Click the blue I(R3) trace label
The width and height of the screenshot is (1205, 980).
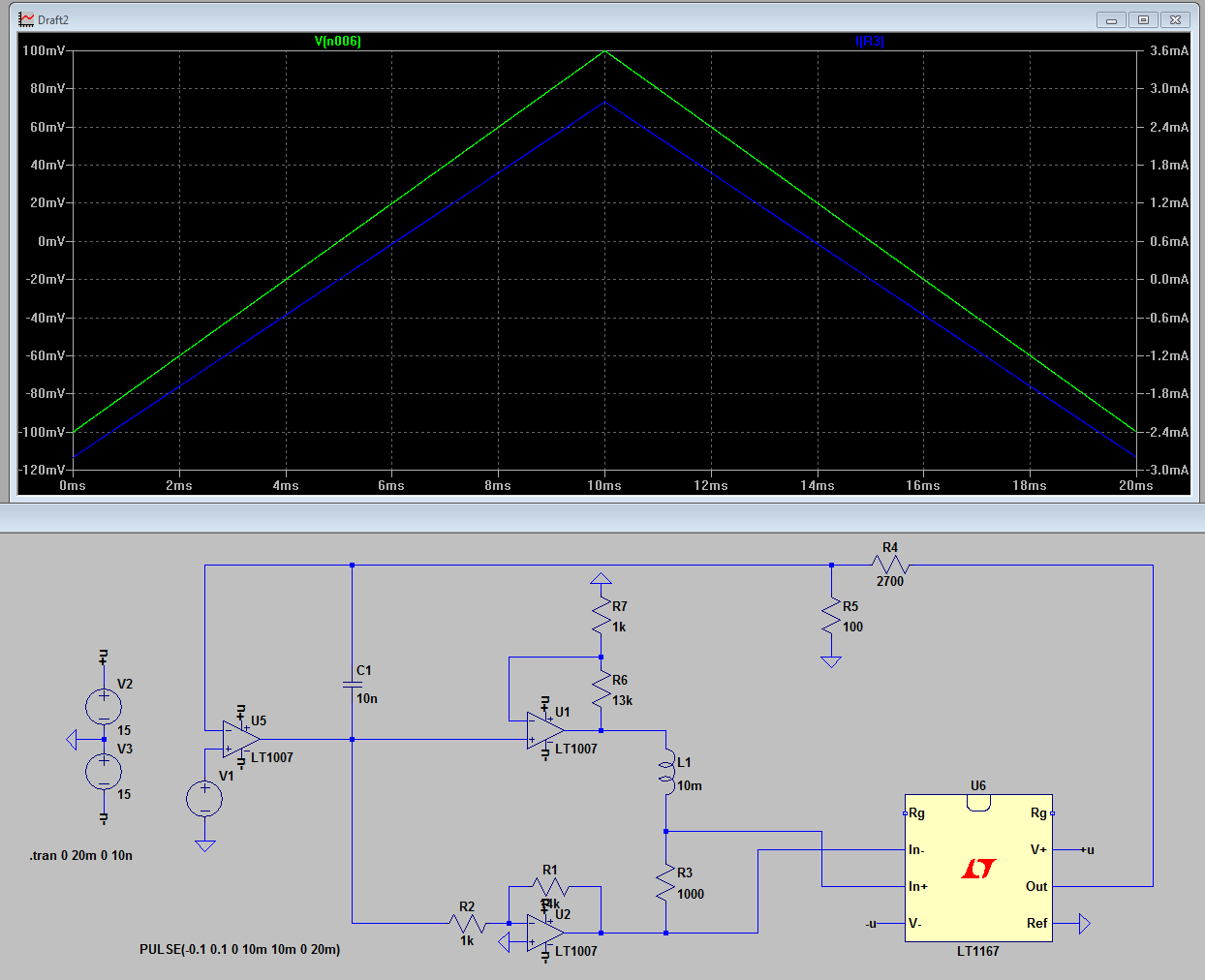pyautogui.click(x=869, y=42)
